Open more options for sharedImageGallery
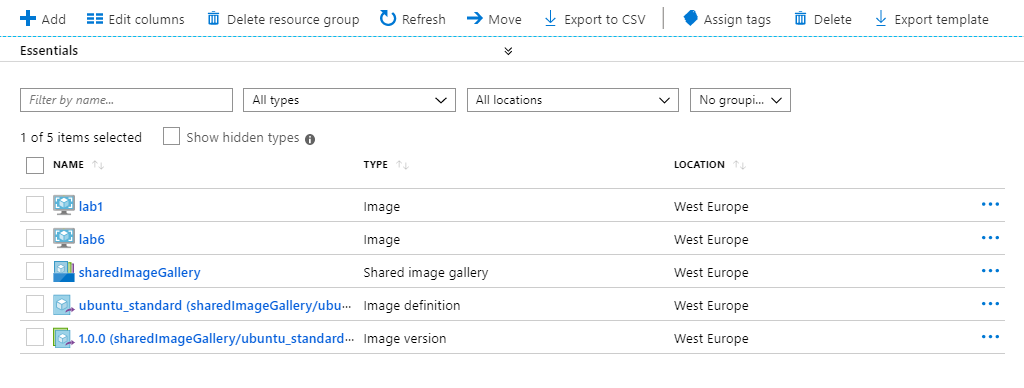 click(990, 270)
